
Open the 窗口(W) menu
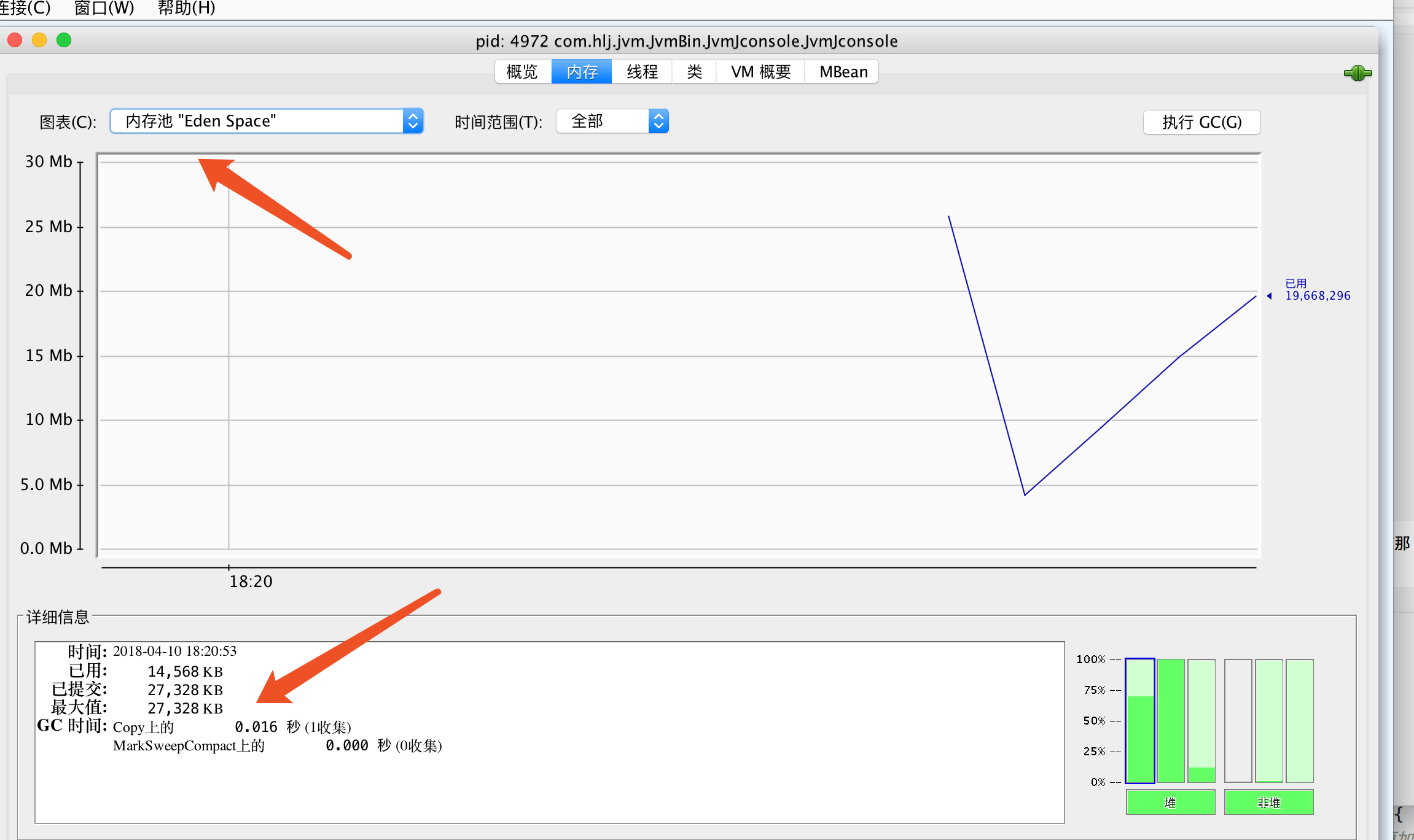point(104,8)
